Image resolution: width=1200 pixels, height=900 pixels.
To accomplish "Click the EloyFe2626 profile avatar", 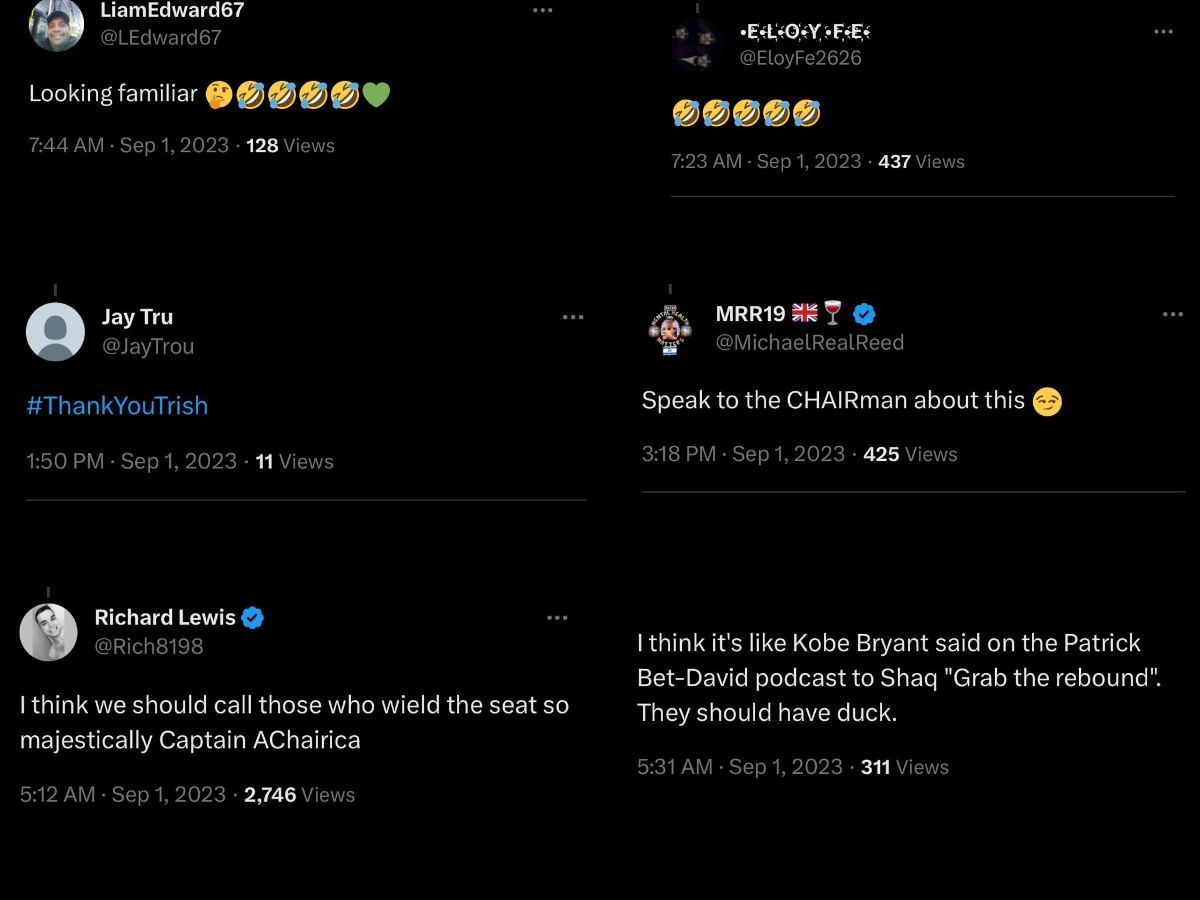I will coord(697,44).
